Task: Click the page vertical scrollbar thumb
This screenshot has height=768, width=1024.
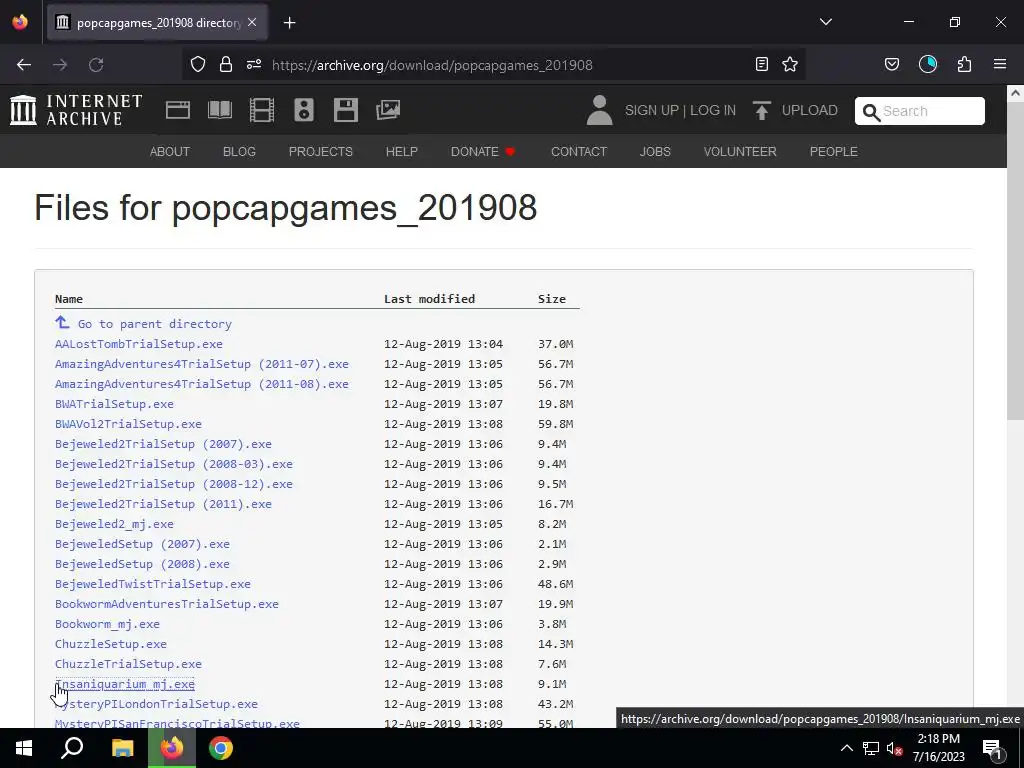Action: coord(1015,261)
